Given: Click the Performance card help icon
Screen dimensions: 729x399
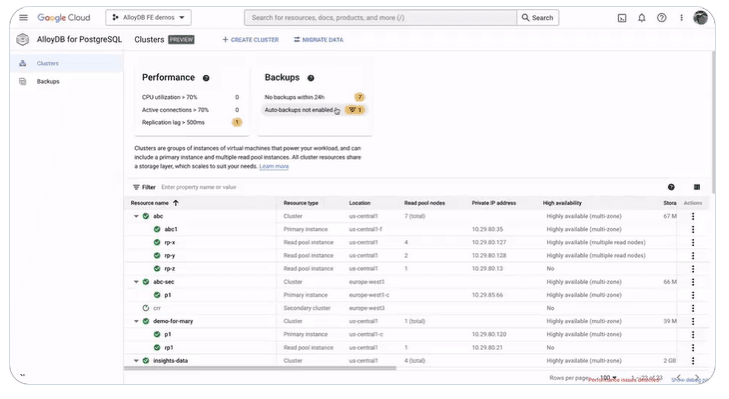Looking at the screenshot, I should 206,78.
